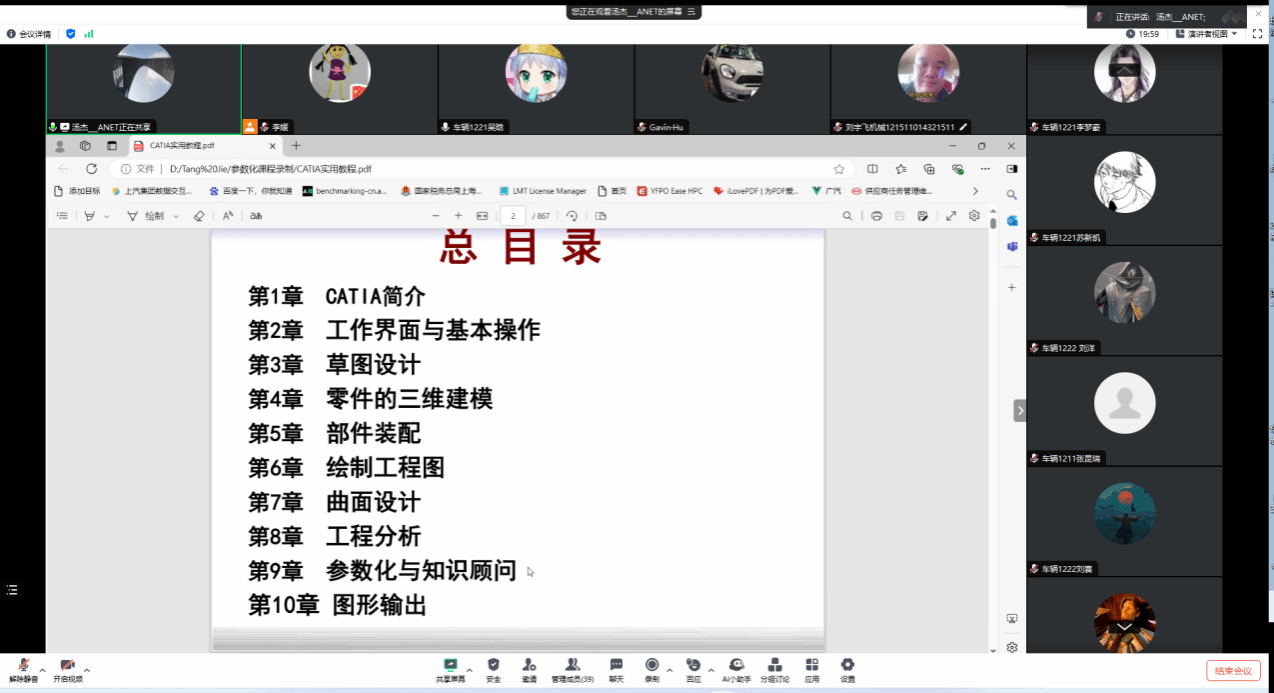Unmute microphone with 解除静音 button

pos(23,668)
